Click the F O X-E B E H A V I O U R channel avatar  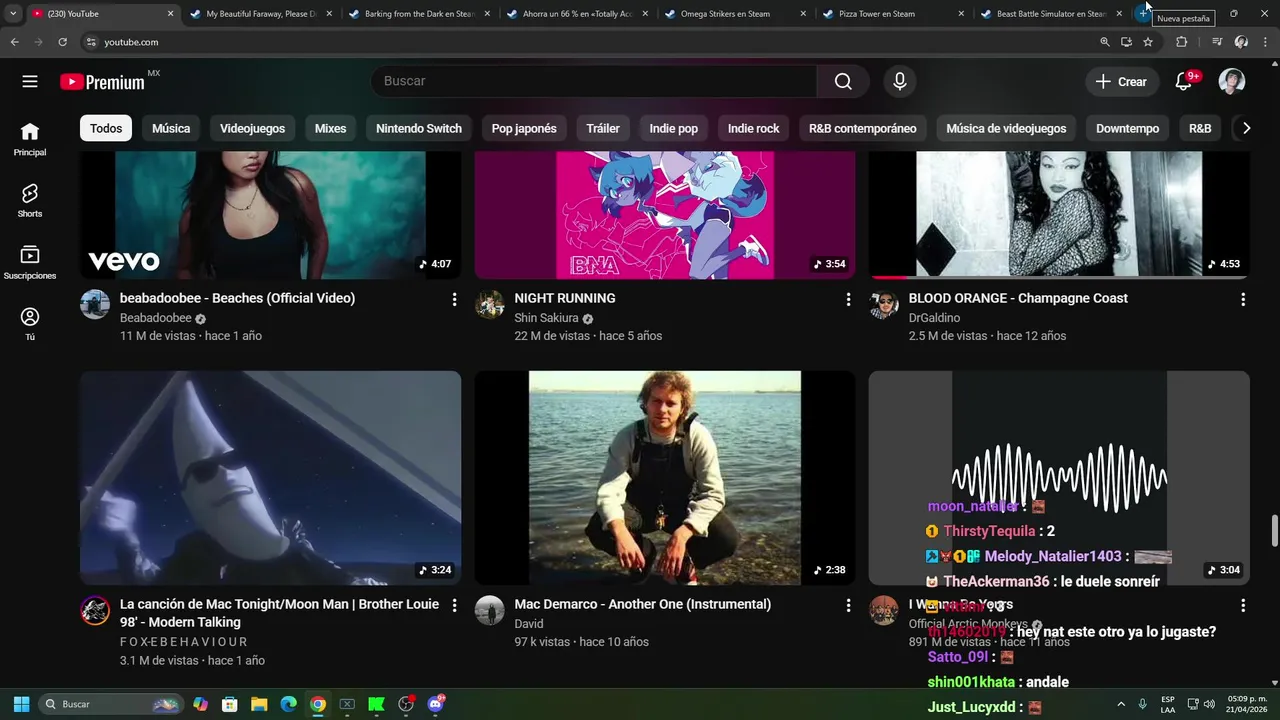[95, 611]
